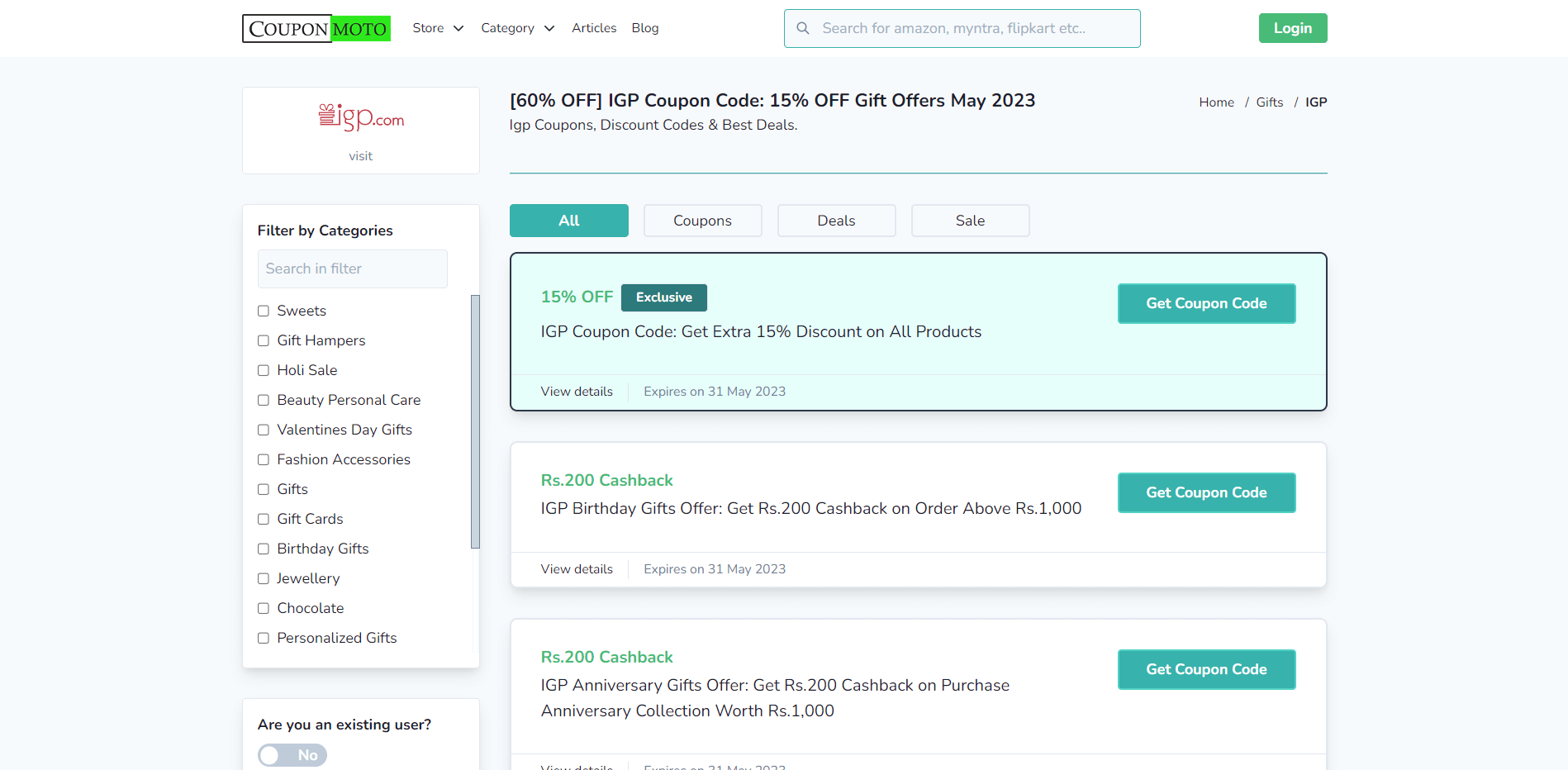Get coupon code for 15% OFF offer
1568x770 pixels.
click(x=1206, y=303)
